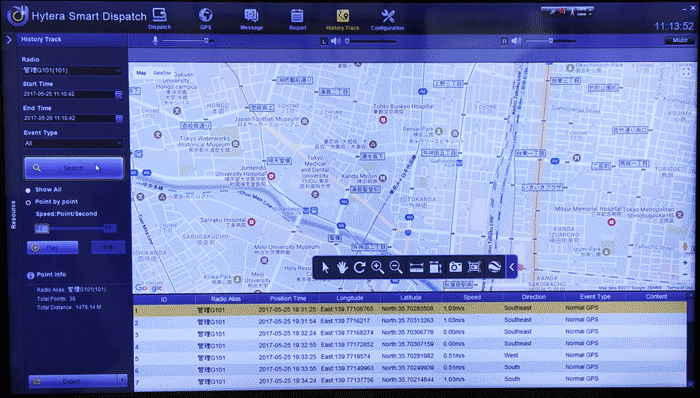Screen dimensions: 700x398
Task: Activate the hand pan tool
Action: (x=342, y=267)
